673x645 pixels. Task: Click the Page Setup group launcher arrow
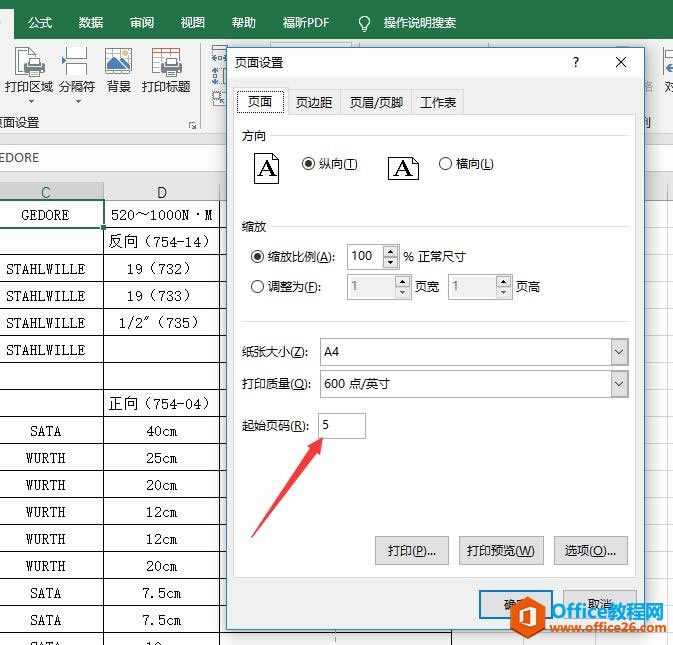click(192, 125)
